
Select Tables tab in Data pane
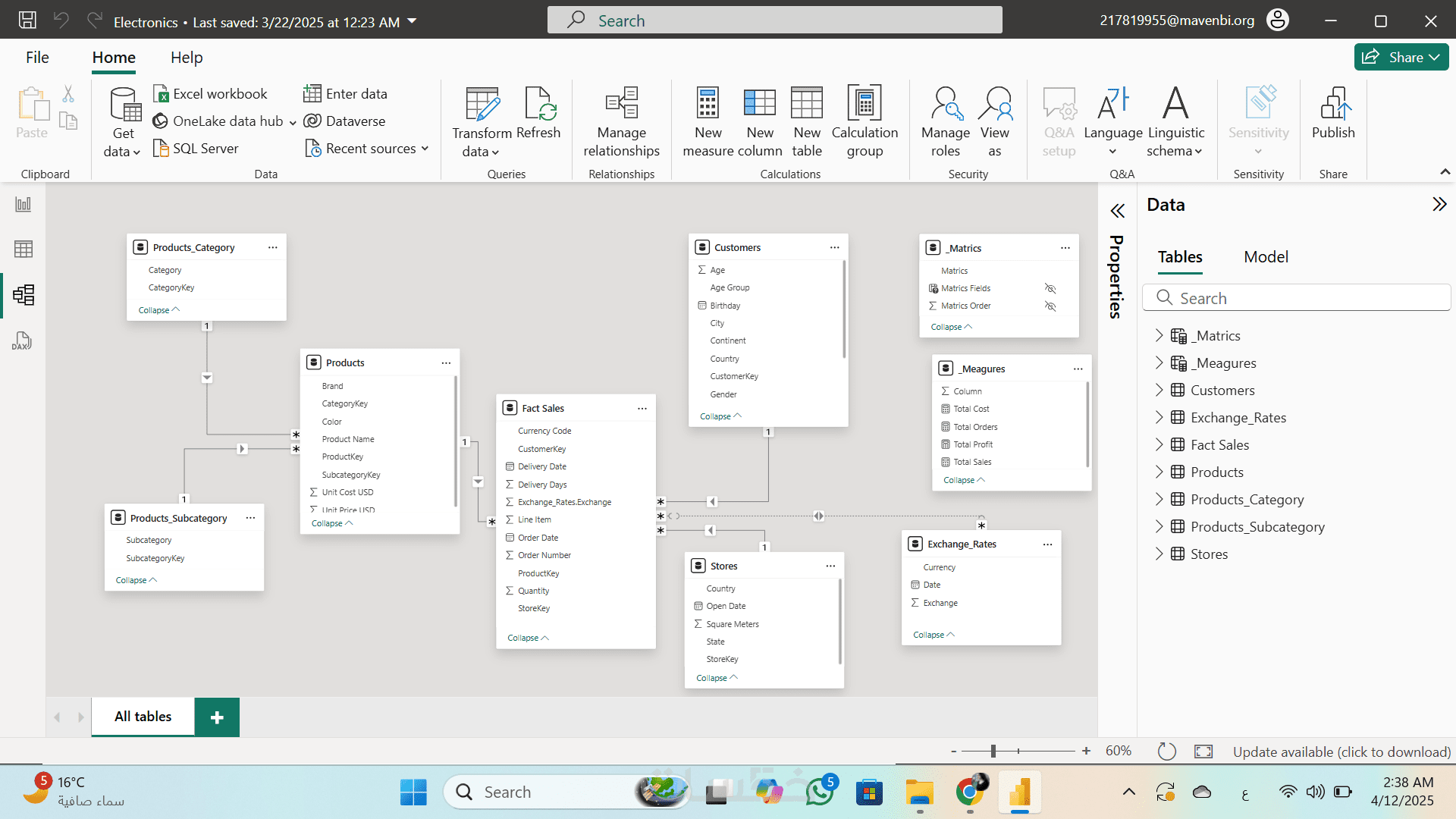click(1180, 257)
